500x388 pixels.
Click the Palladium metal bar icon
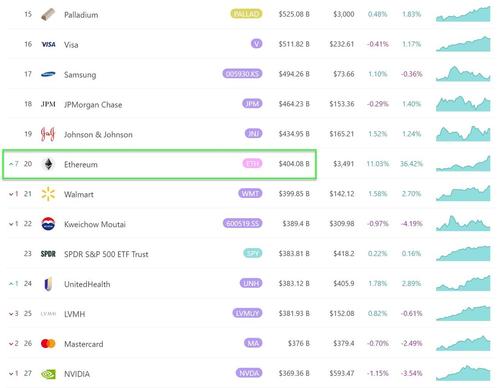[x=48, y=14]
